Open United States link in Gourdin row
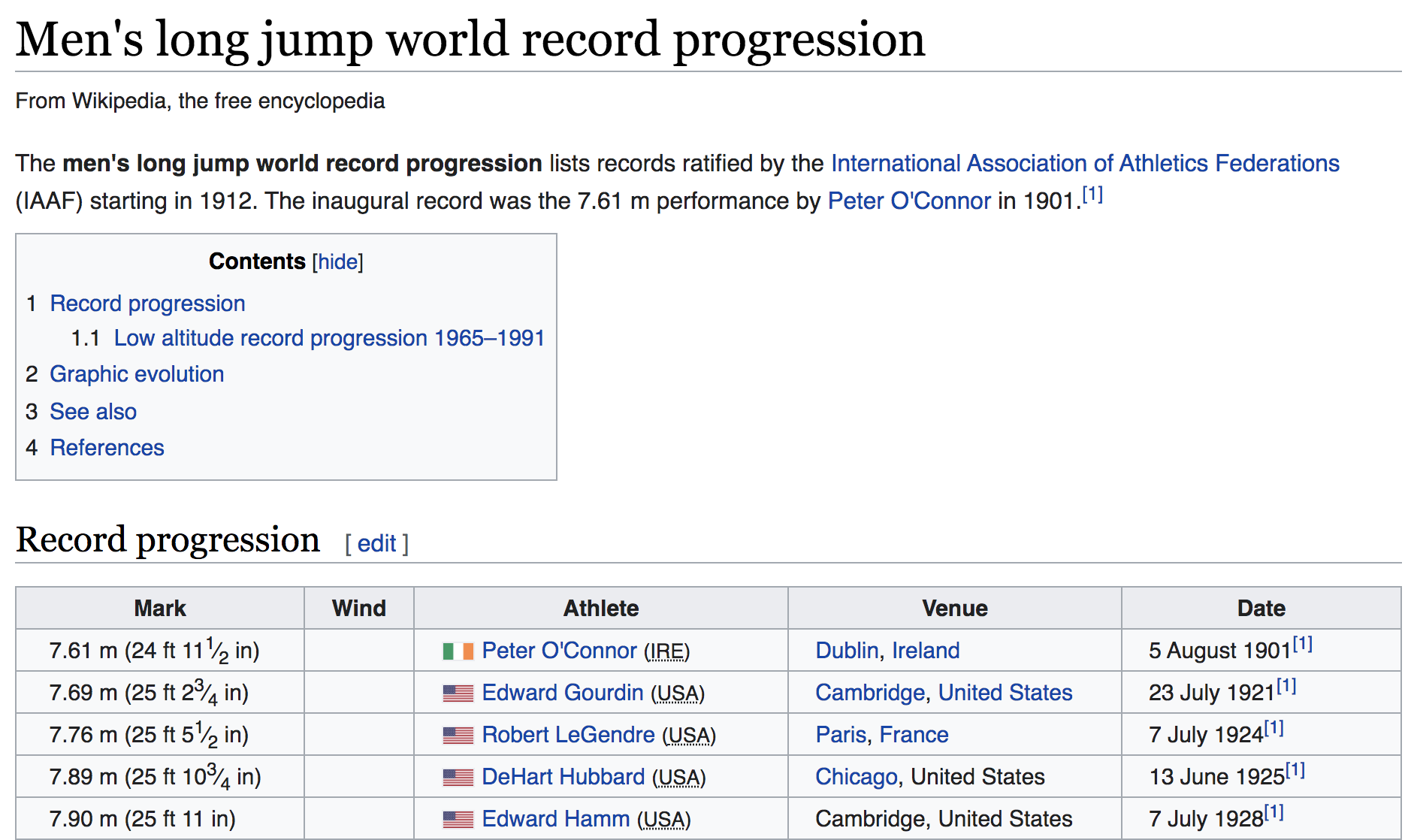Image resolution: width=1411 pixels, height=840 pixels. [x=1005, y=693]
